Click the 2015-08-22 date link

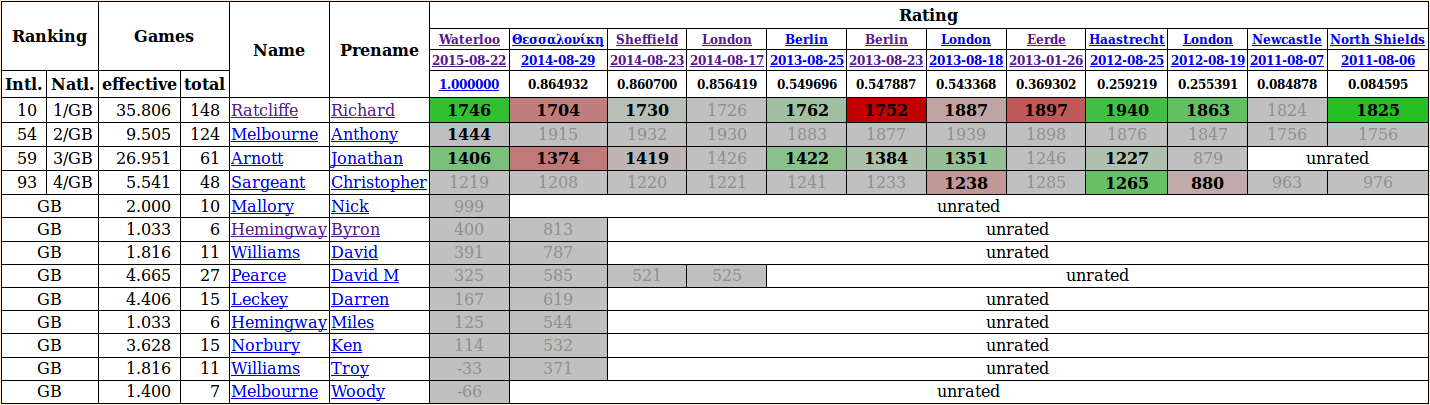469,61
